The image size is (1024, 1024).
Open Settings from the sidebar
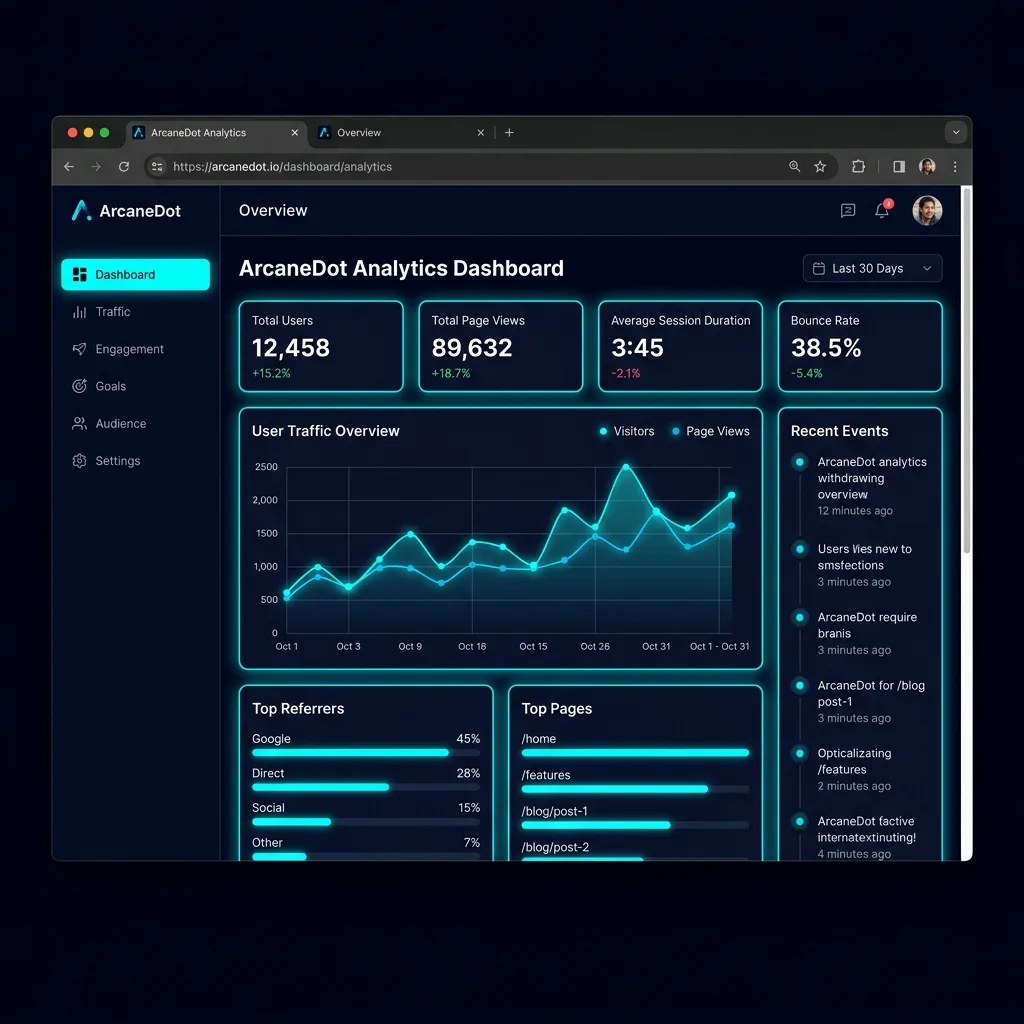[x=136, y=460]
